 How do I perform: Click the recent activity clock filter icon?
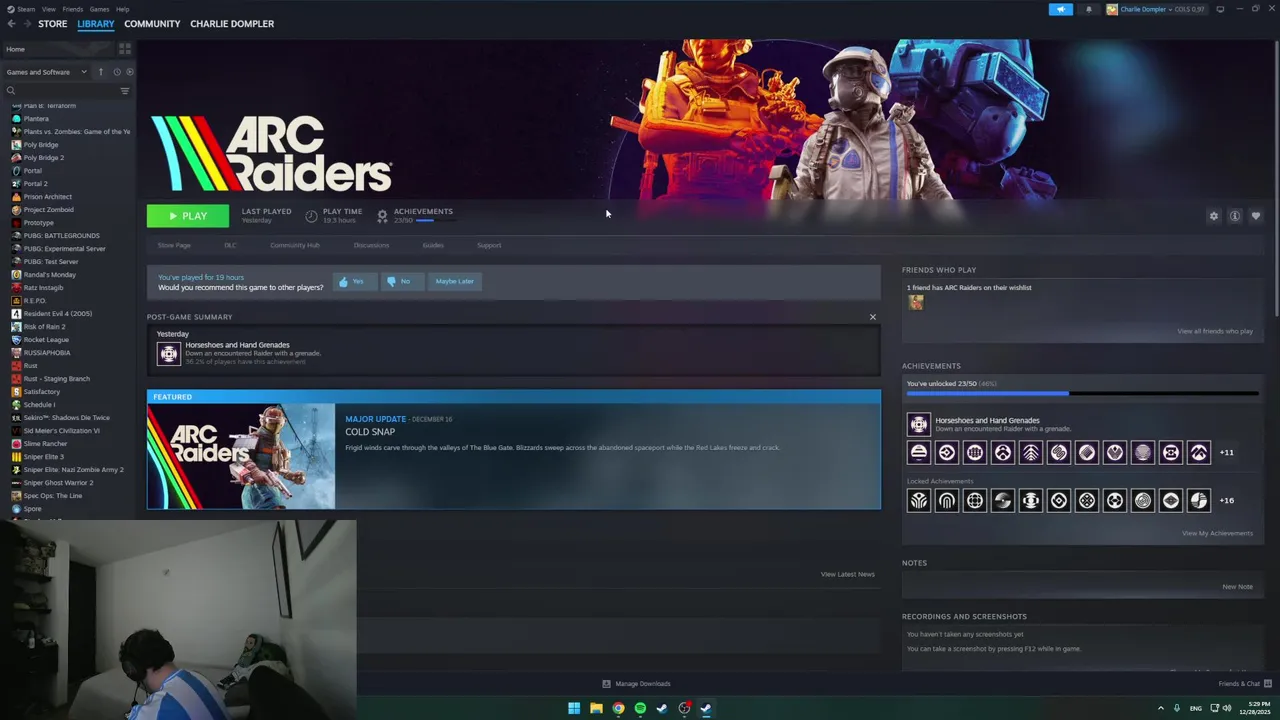[x=117, y=72]
